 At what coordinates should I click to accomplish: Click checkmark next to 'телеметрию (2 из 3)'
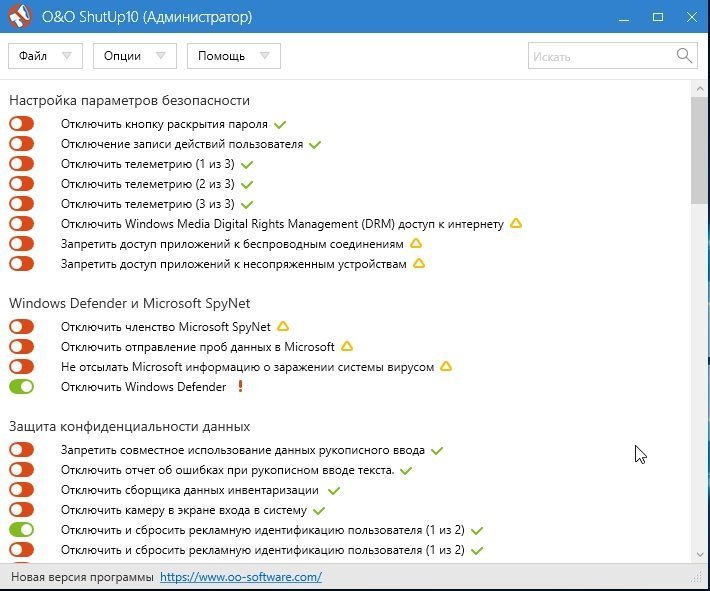click(x=247, y=184)
